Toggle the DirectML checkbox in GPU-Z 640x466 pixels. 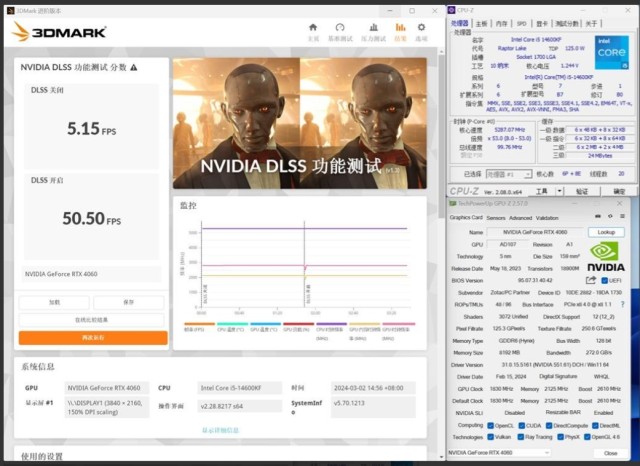(x=595, y=426)
